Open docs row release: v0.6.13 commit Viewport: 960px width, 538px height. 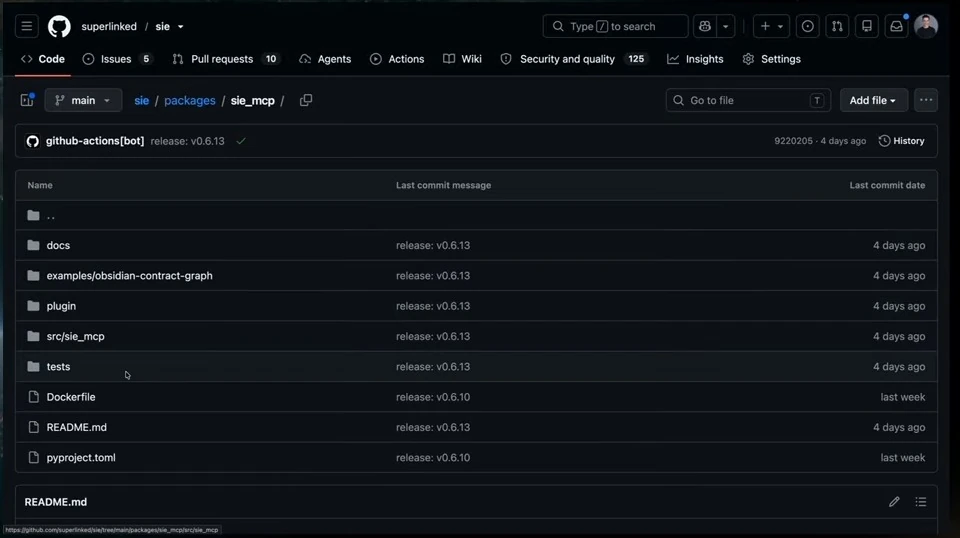pos(433,245)
